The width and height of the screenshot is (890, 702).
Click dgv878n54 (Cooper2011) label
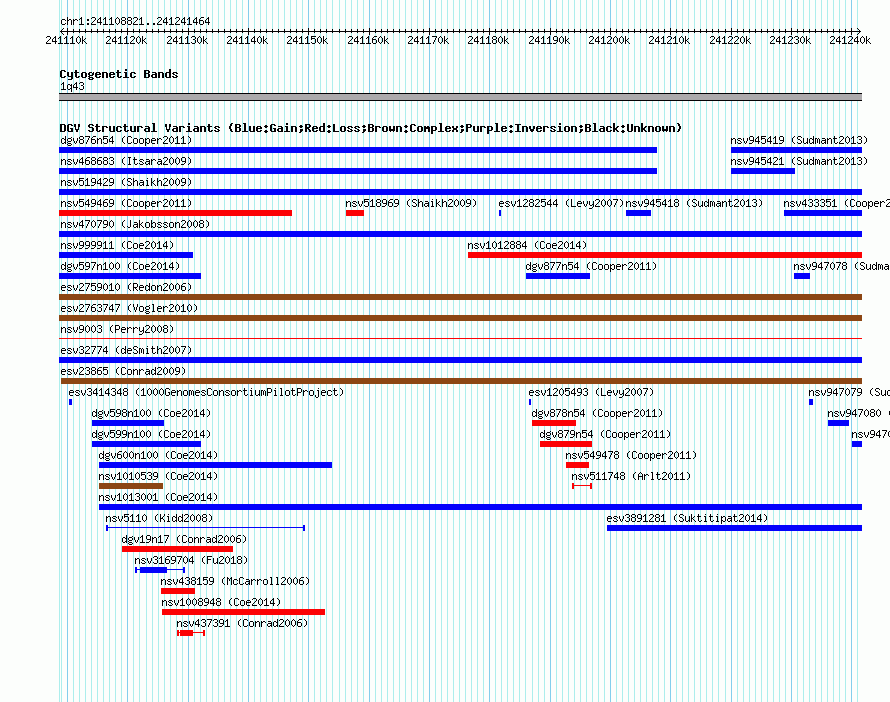[x=597, y=413]
